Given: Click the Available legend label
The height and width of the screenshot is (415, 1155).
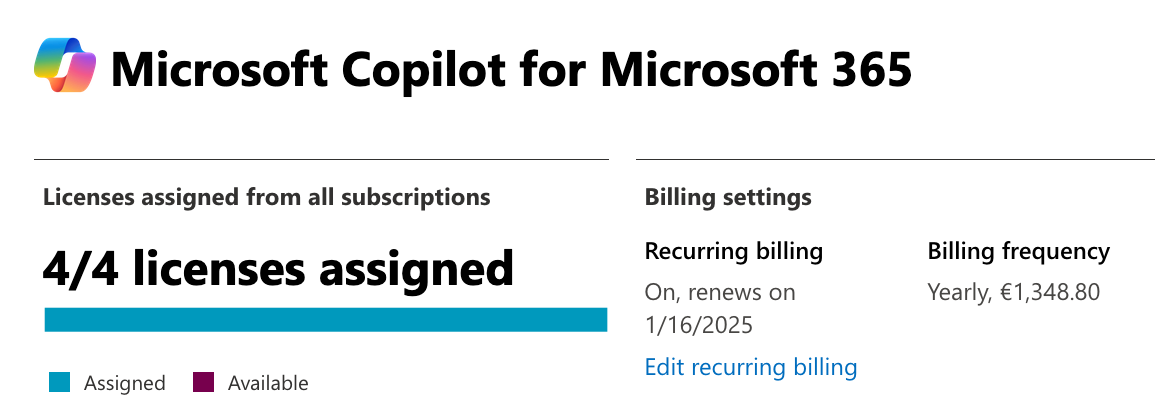Looking at the screenshot, I should pyautogui.click(x=268, y=383).
